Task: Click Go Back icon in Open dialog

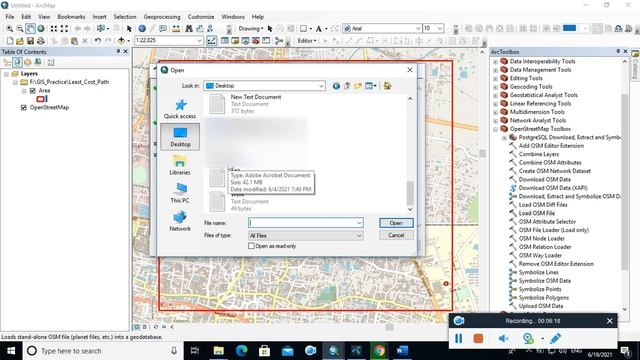Action: (x=336, y=86)
